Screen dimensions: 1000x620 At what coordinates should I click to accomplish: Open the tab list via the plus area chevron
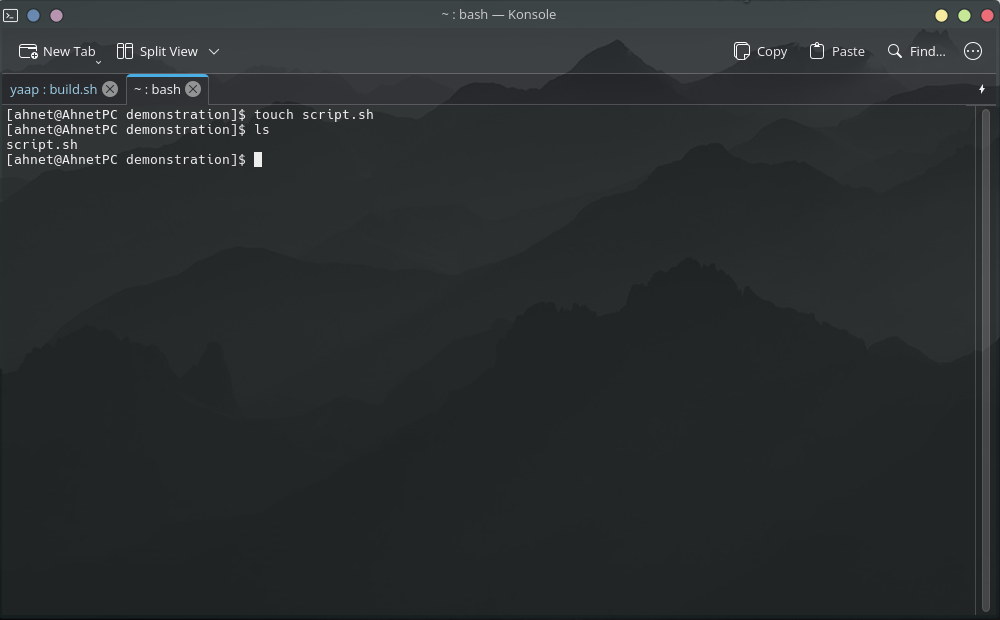(x=981, y=89)
